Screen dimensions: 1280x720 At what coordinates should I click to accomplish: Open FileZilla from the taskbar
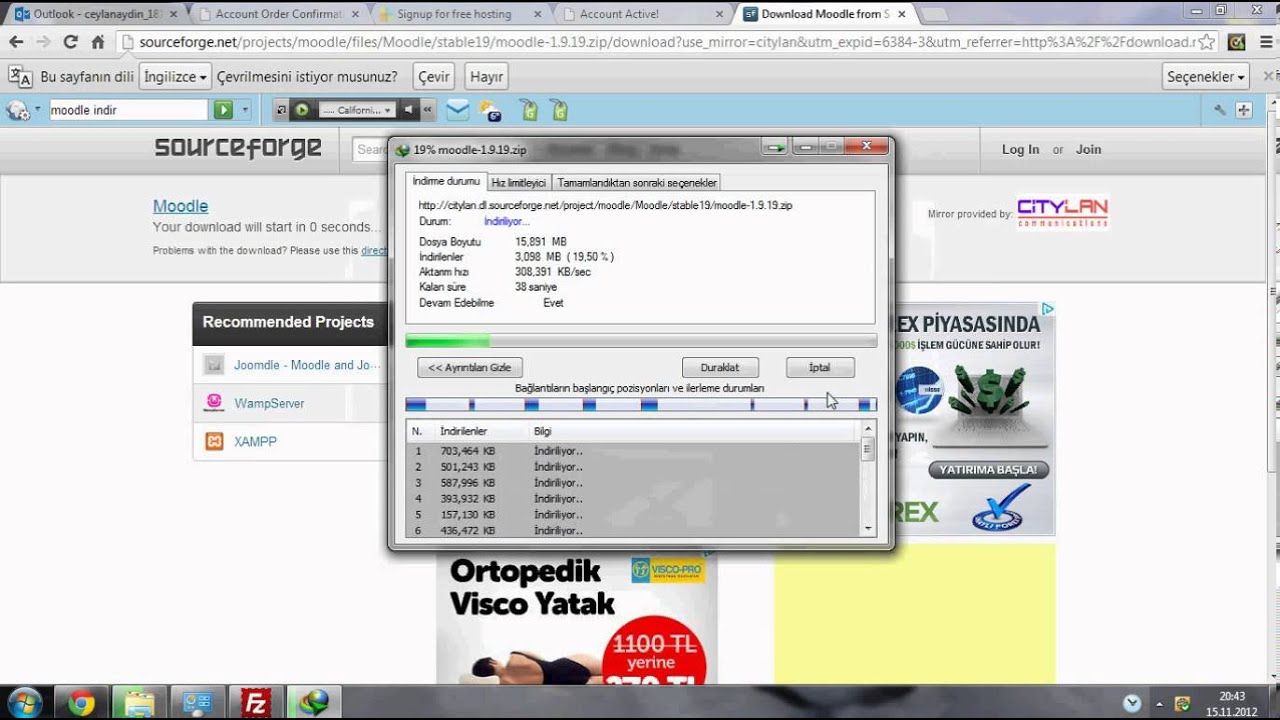tap(256, 703)
